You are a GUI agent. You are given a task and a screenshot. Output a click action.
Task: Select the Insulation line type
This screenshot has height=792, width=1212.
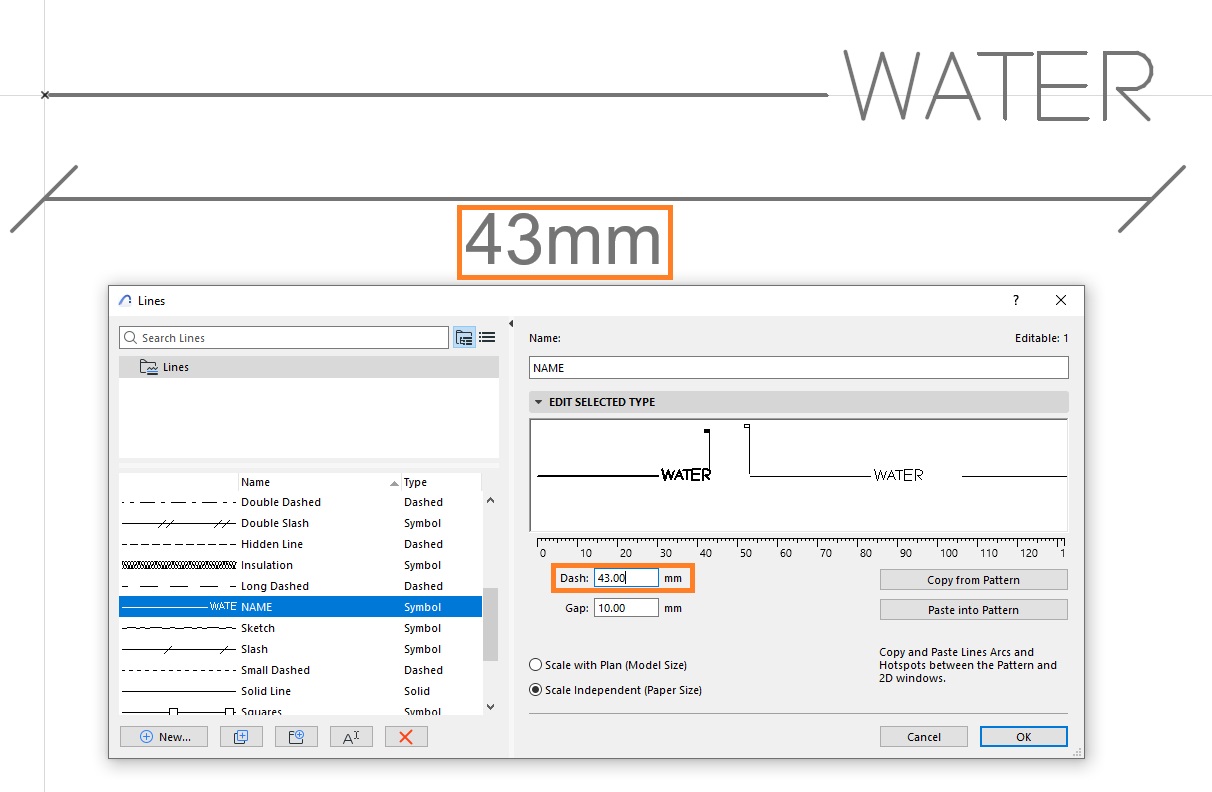[300, 565]
